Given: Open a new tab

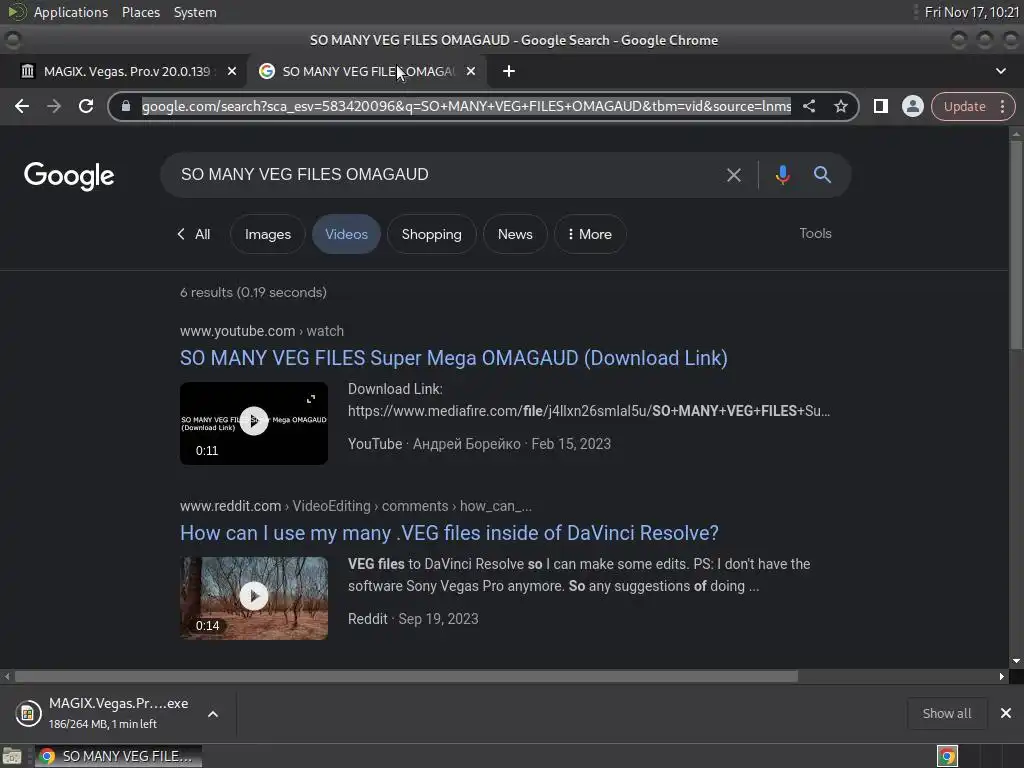Looking at the screenshot, I should click(509, 71).
